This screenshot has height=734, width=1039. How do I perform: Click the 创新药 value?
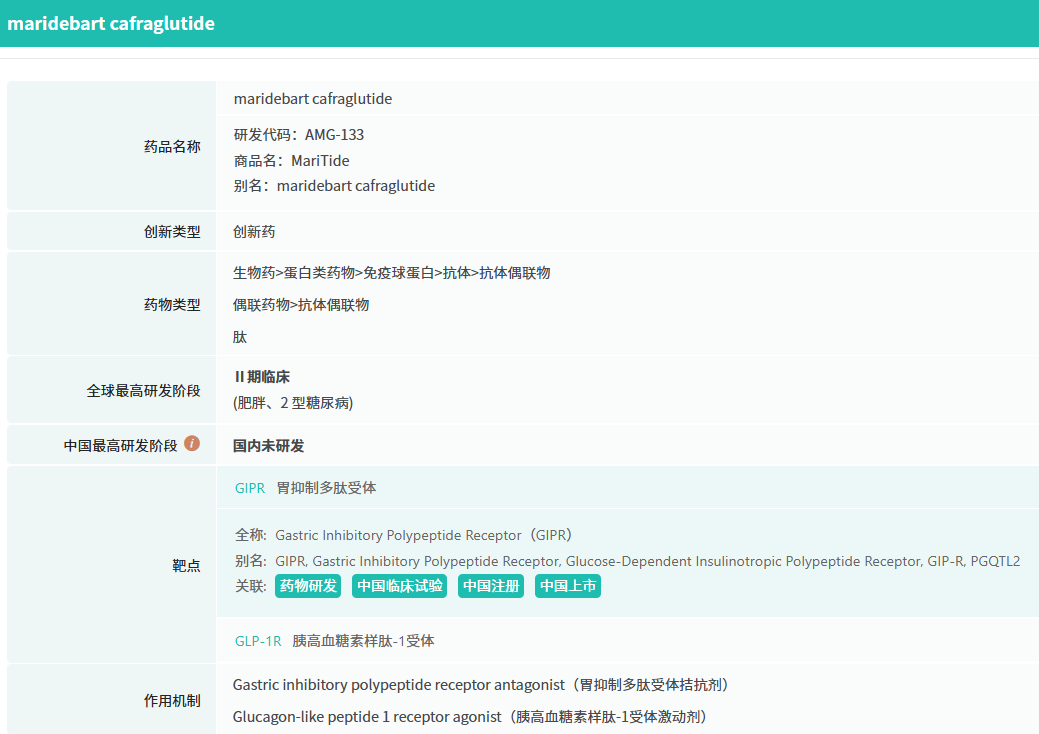(x=254, y=232)
